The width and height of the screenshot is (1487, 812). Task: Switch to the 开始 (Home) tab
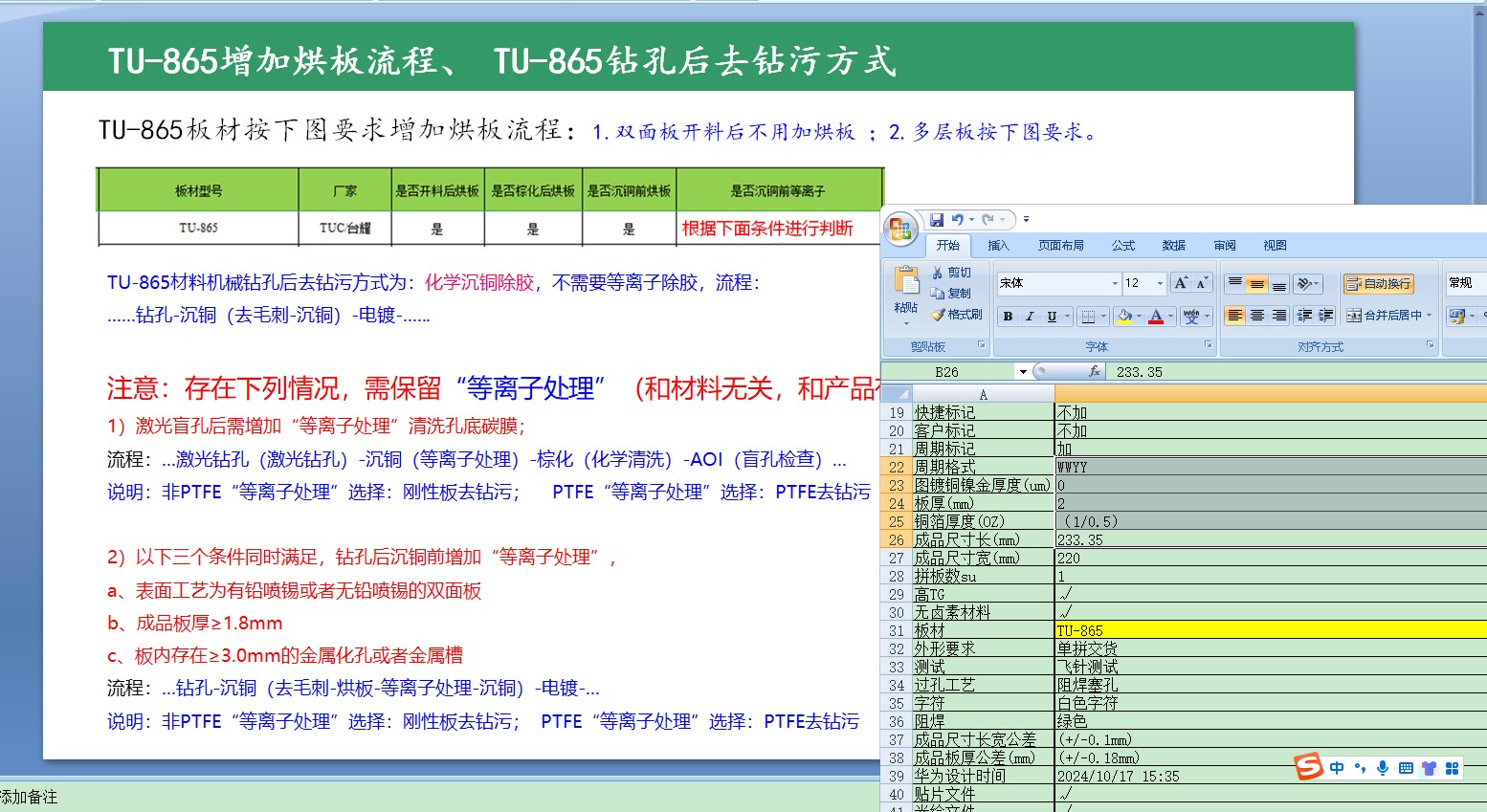948,246
